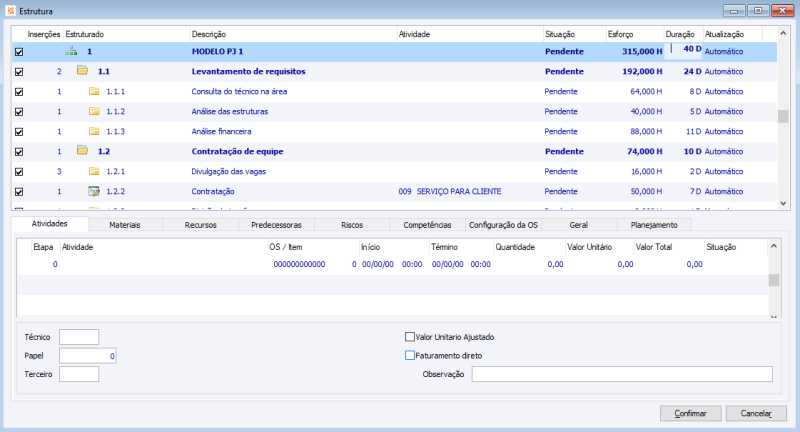Click the Papel input field
Viewport: 800px width, 432px height.
(88, 356)
